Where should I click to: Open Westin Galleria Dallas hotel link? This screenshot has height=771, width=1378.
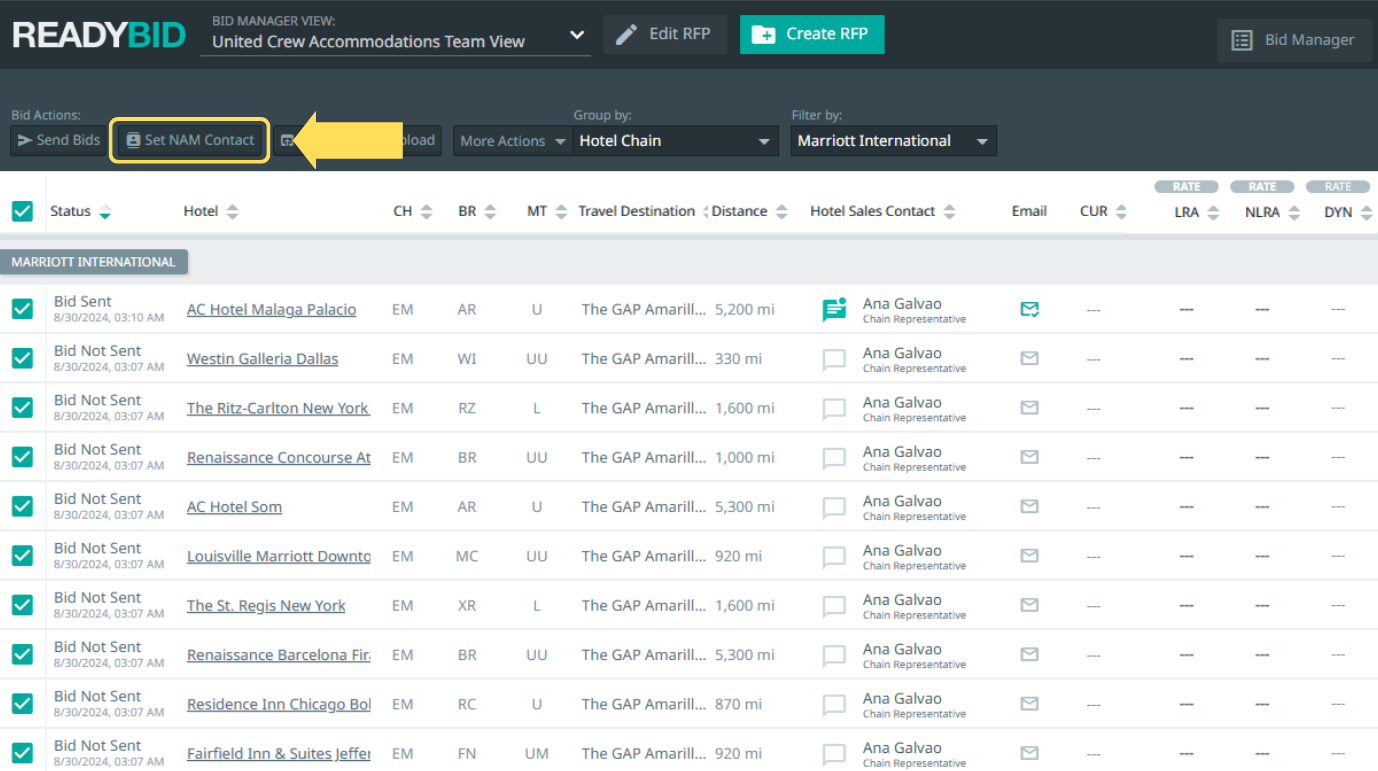(262, 359)
